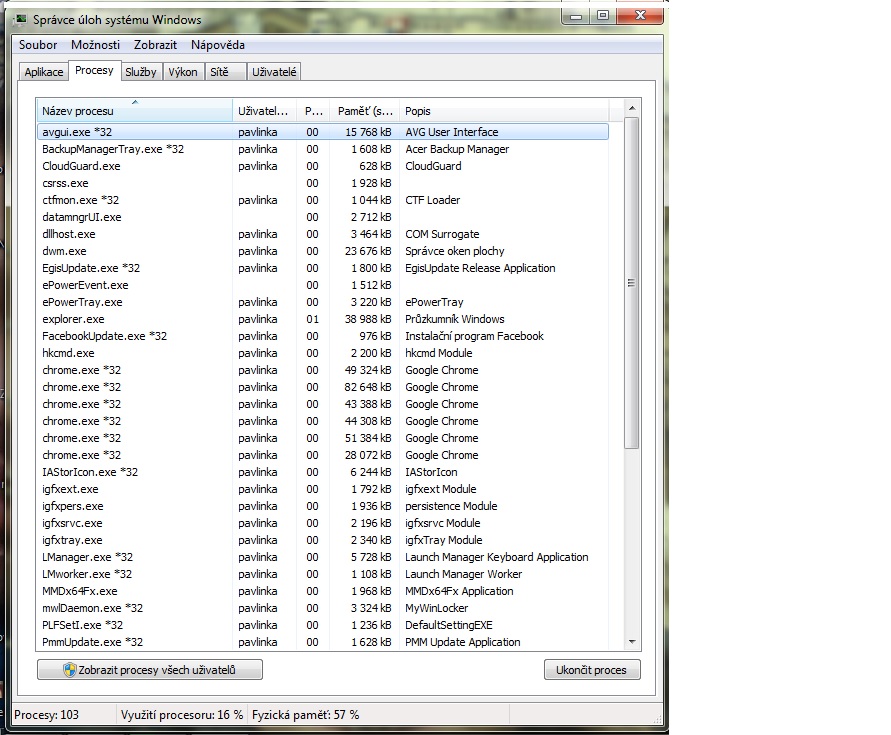This screenshot has width=891, height=735.
Task: Click the Správce oken plochy description
Action: click(455, 251)
